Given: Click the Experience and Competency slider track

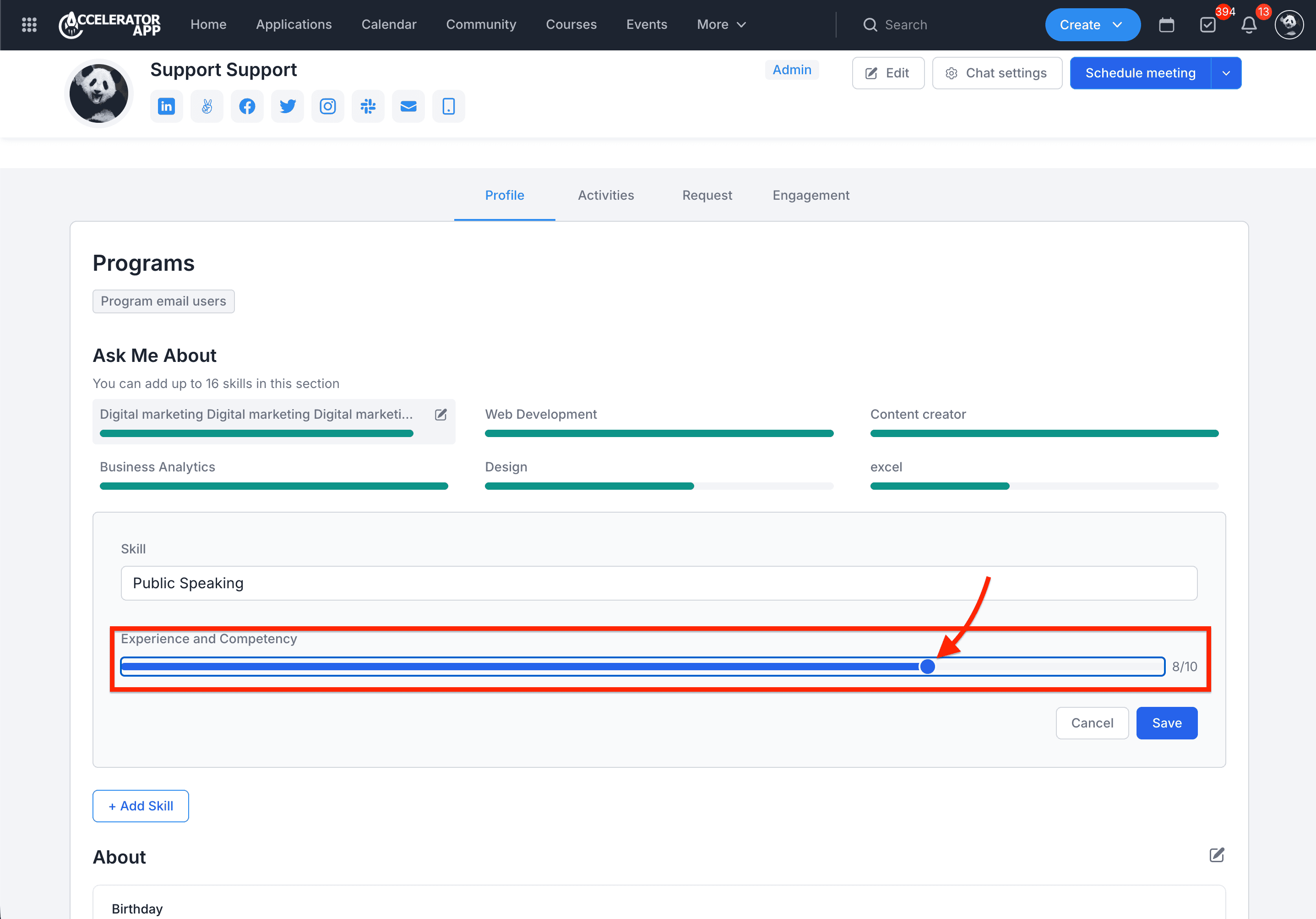Looking at the screenshot, I should coord(642,667).
